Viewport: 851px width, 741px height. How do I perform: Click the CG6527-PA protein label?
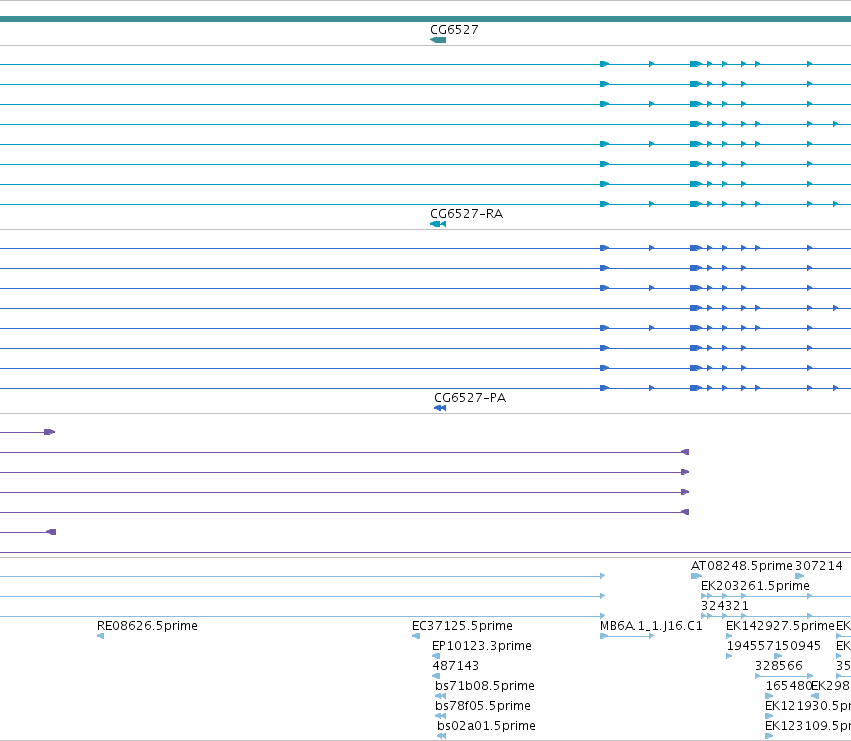coord(470,398)
